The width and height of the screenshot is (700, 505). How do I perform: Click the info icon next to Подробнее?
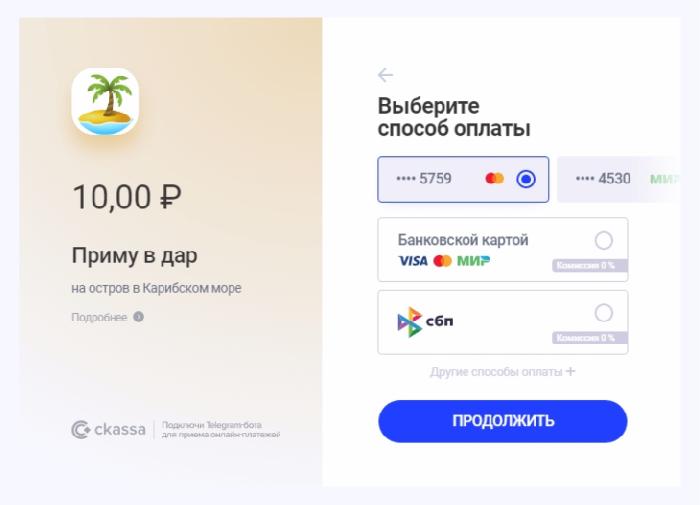[x=138, y=317]
